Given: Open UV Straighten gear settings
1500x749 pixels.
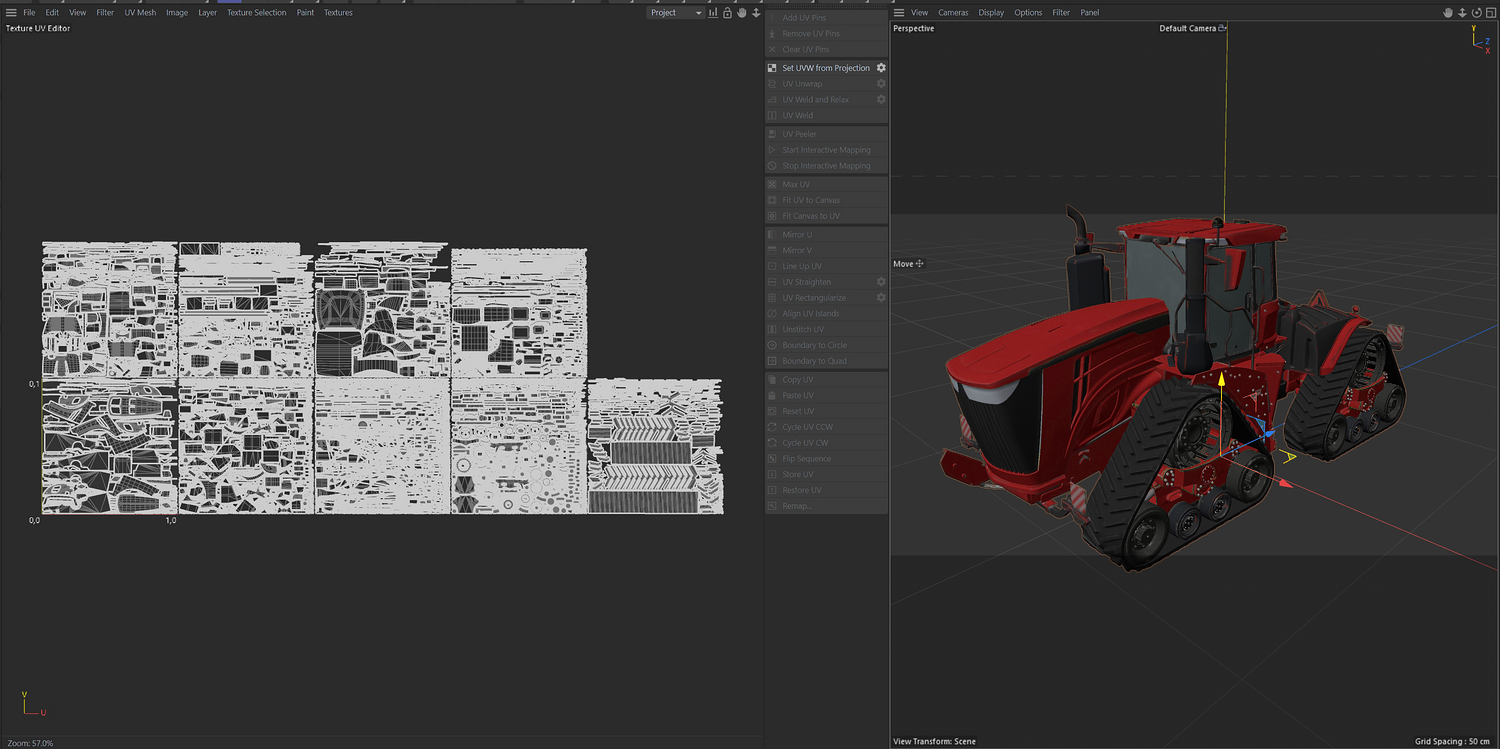Looking at the screenshot, I should click(881, 282).
